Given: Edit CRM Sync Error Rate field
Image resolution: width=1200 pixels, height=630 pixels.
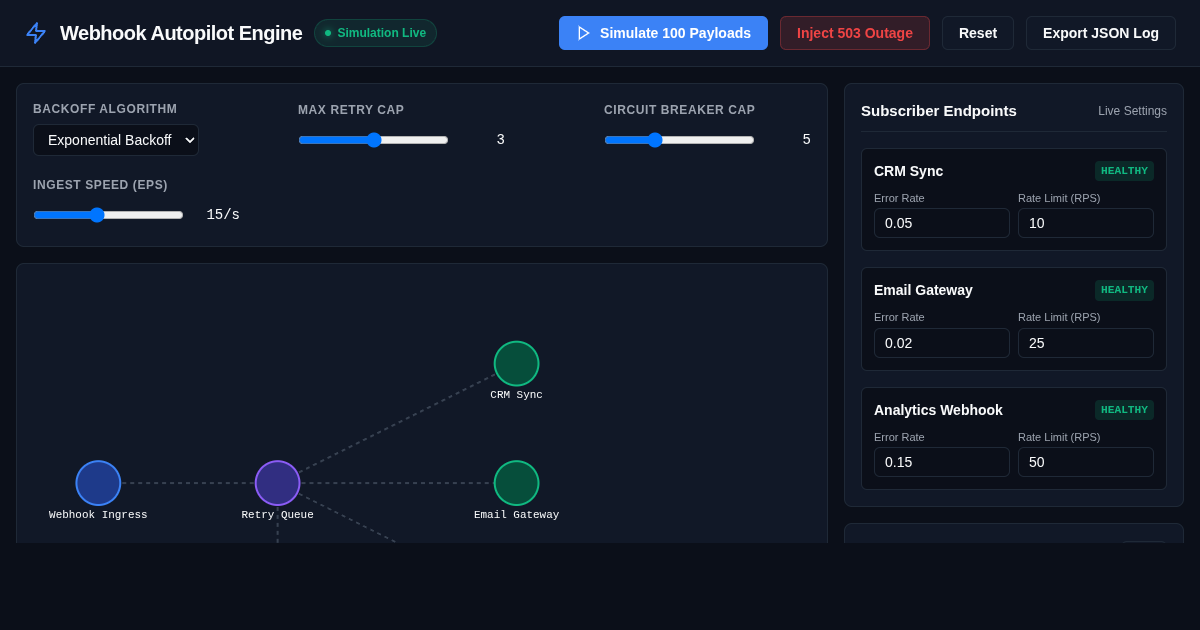Looking at the screenshot, I should (x=942, y=223).
